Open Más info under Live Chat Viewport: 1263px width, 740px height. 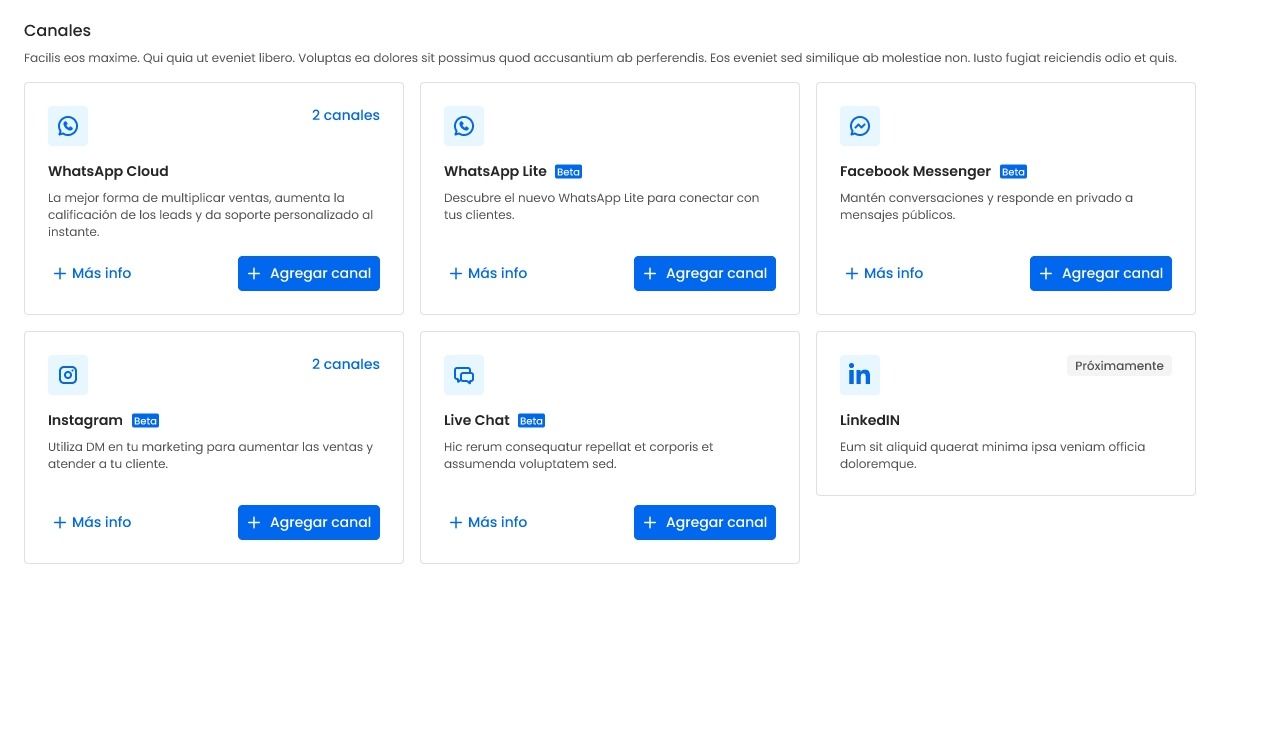[488, 522]
